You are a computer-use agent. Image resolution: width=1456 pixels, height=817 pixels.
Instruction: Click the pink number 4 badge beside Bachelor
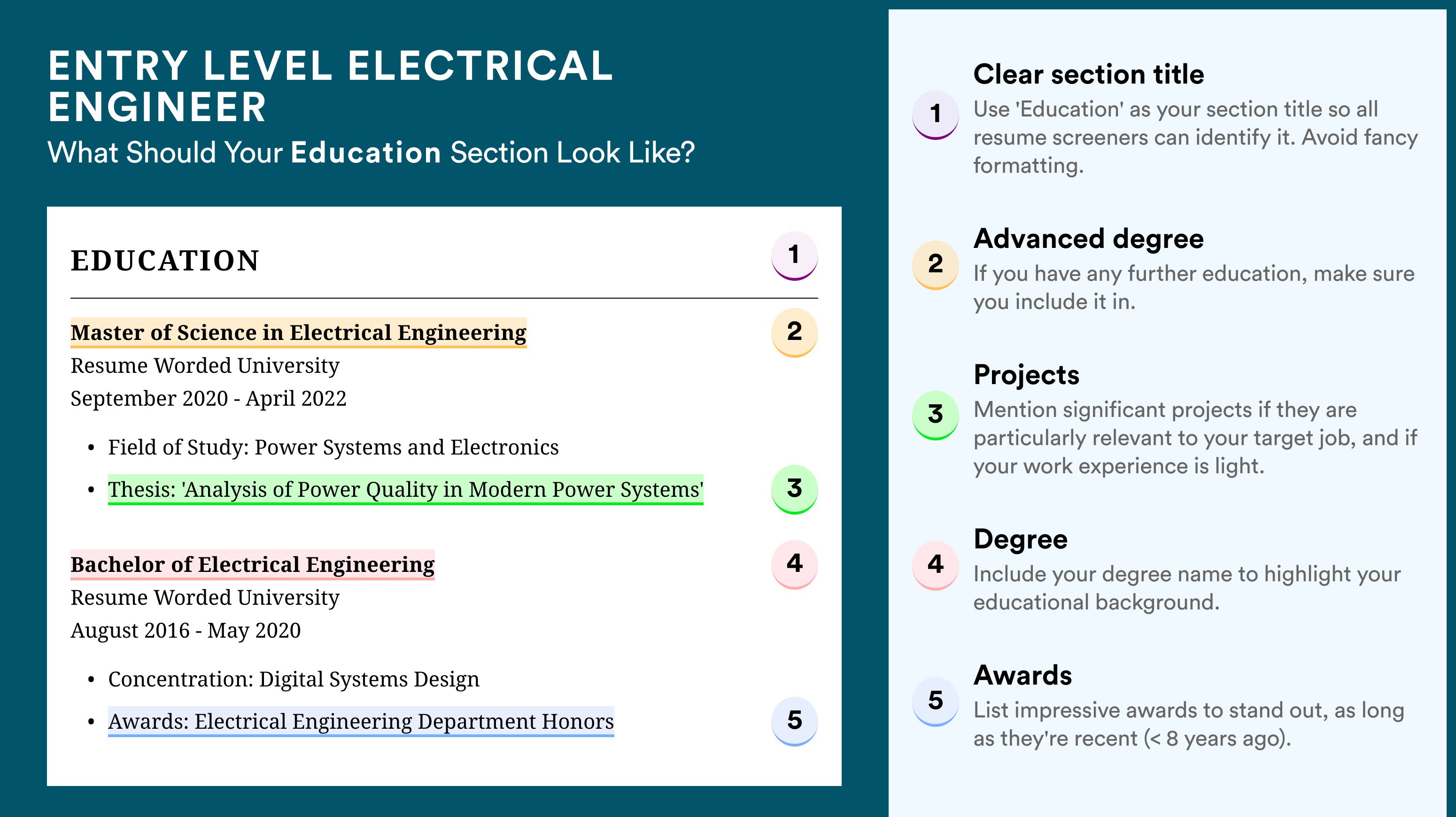pyautogui.click(x=794, y=564)
